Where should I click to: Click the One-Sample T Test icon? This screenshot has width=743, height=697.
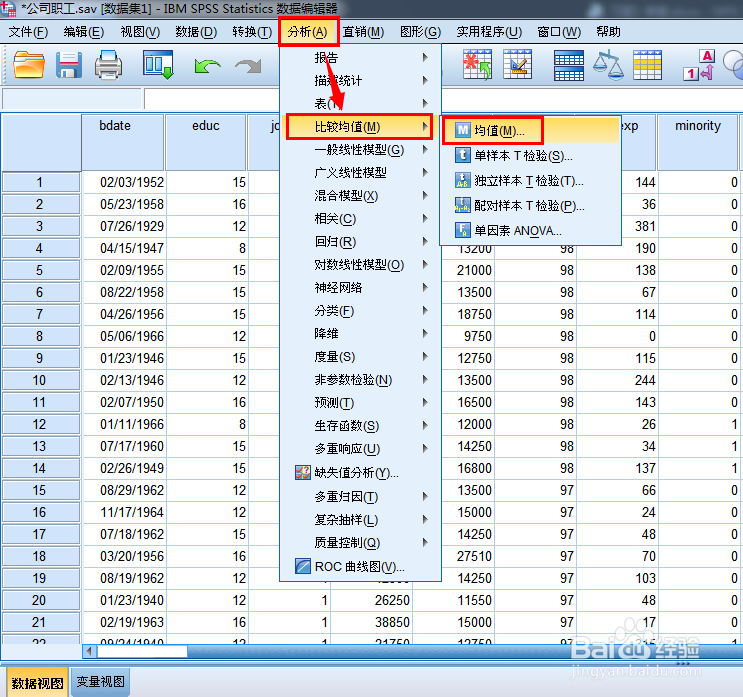click(462, 155)
